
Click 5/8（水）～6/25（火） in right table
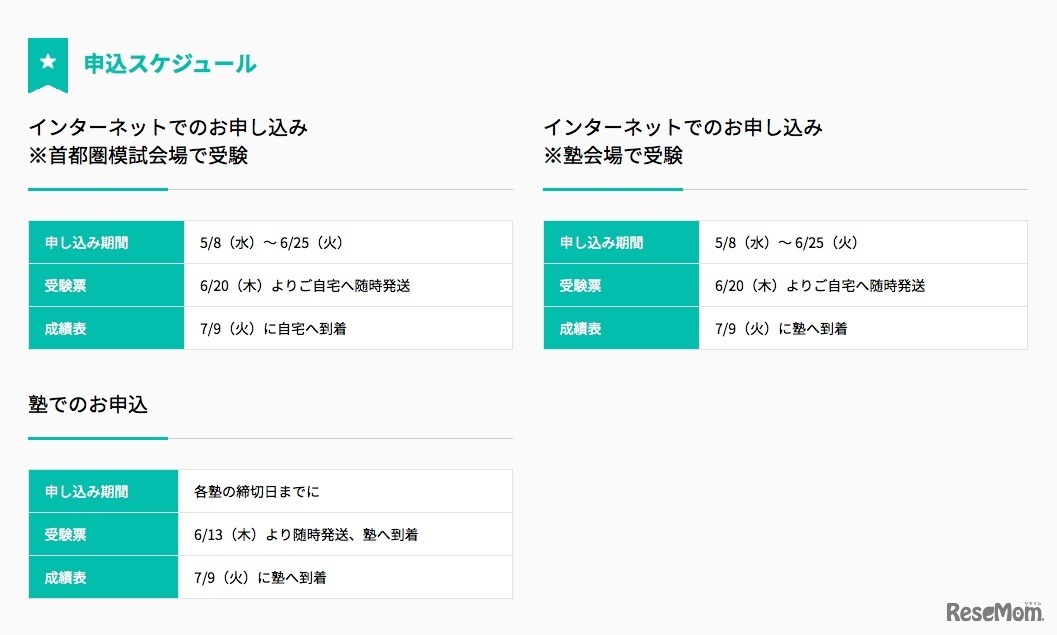pyautogui.click(x=787, y=242)
